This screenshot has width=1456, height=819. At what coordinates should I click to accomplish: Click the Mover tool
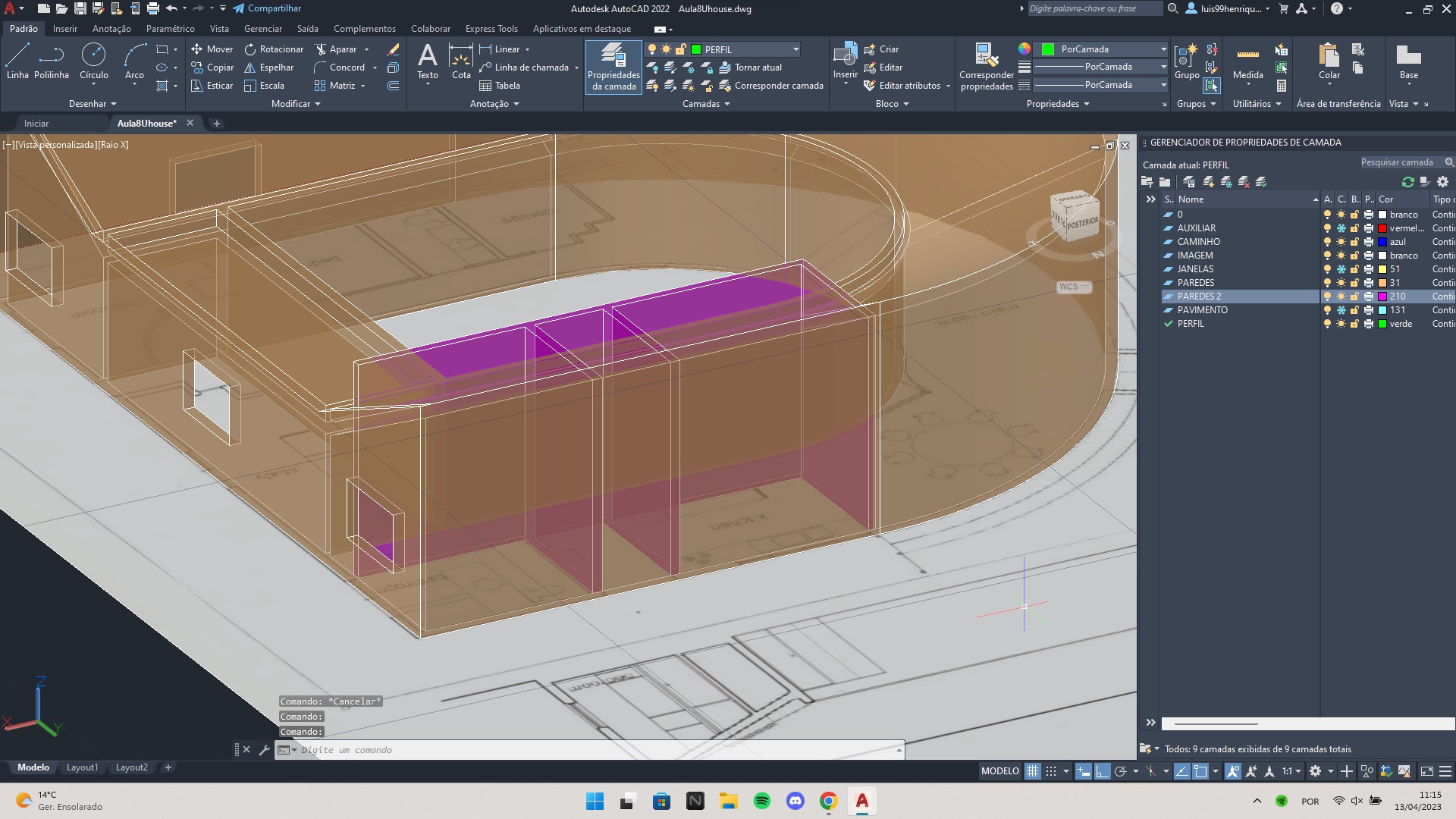212,49
